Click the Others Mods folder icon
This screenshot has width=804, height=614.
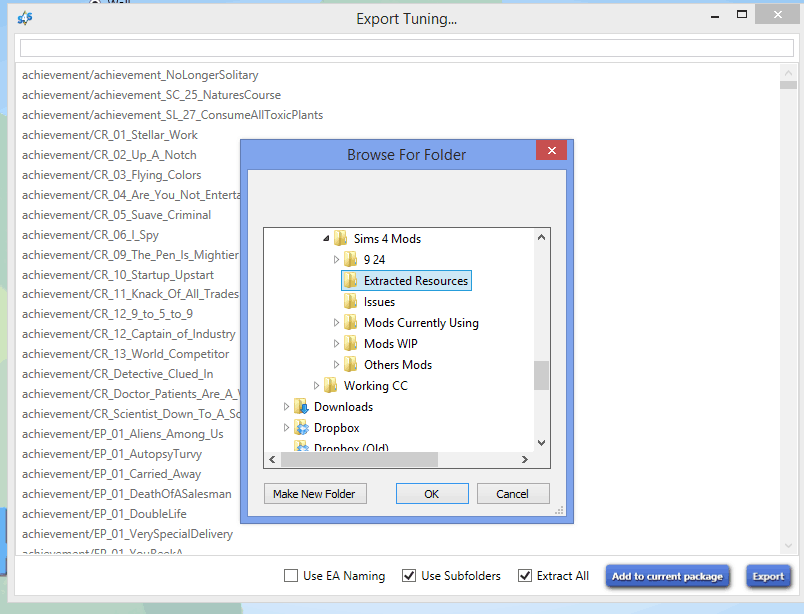pos(350,365)
